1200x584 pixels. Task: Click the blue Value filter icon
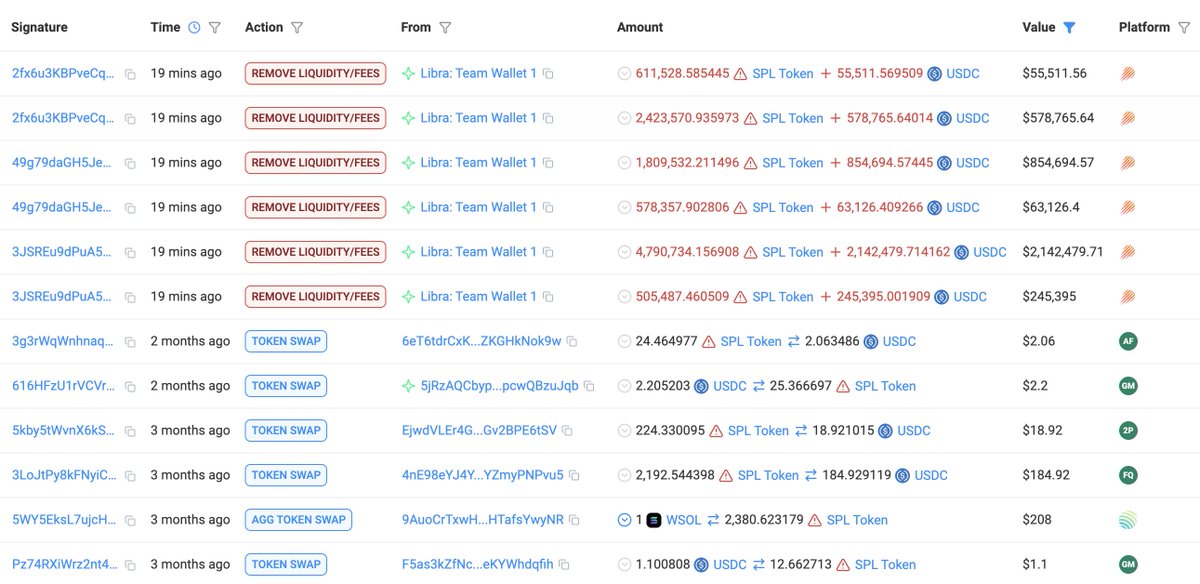tap(1069, 28)
